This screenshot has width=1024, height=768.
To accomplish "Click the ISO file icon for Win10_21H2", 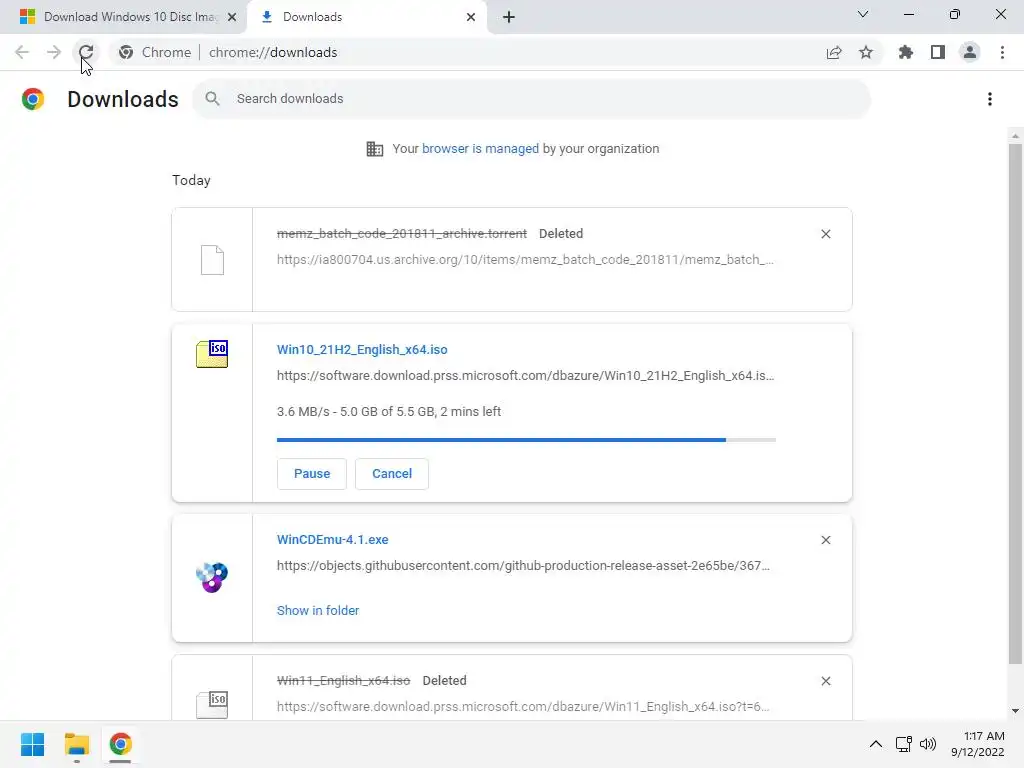I will pos(212,354).
